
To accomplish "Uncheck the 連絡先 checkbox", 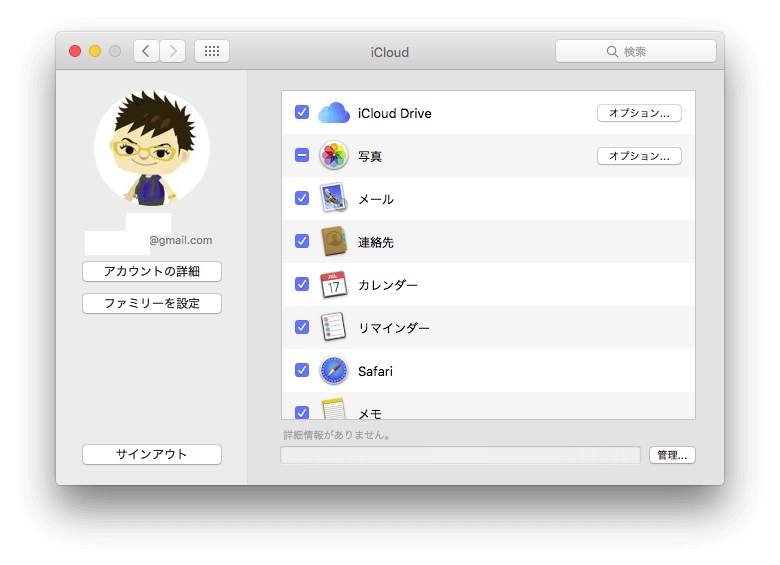I will coord(302,241).
